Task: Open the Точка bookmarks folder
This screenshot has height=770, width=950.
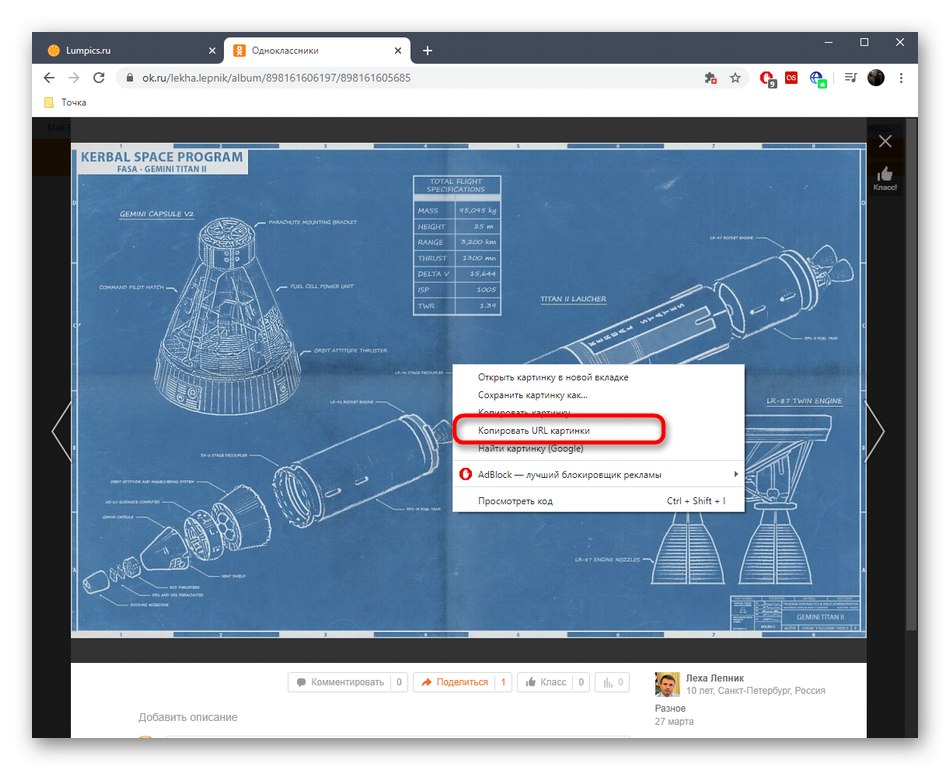Action: (65, 102)
